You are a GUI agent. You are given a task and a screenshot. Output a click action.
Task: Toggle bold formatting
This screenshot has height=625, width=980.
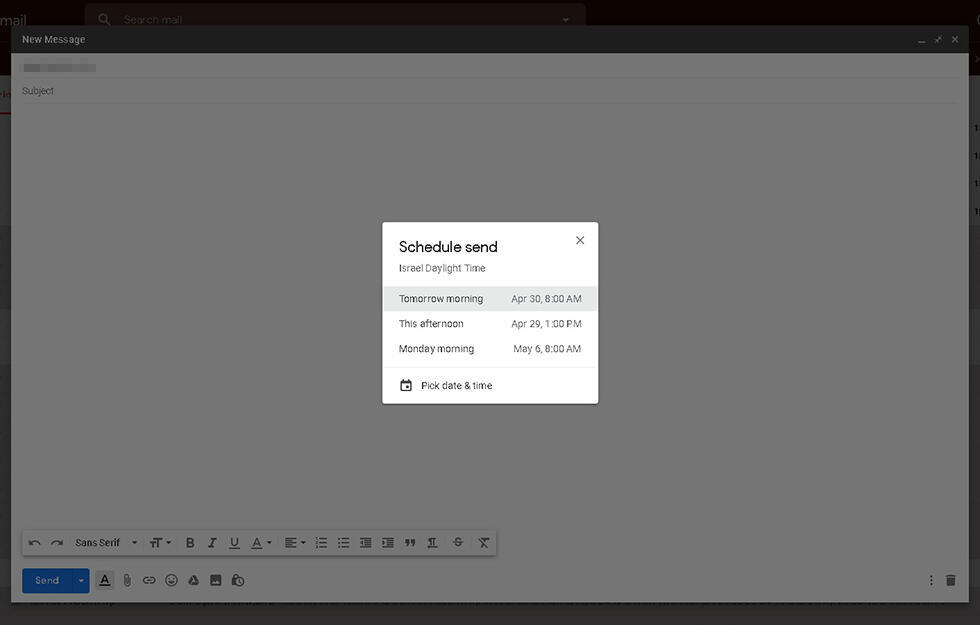[x=189, y=542]
